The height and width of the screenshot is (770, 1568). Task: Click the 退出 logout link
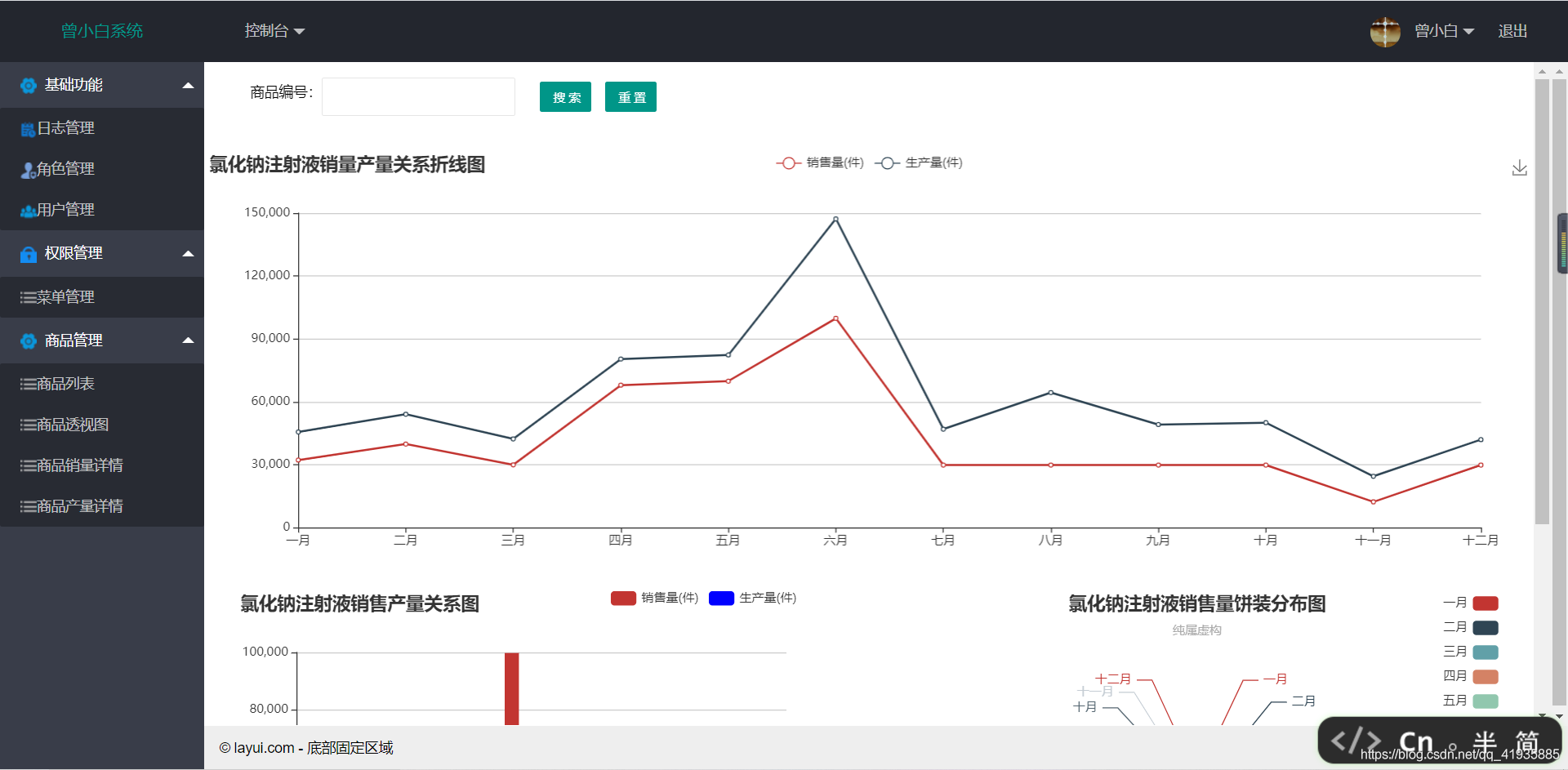(1512, 31)
